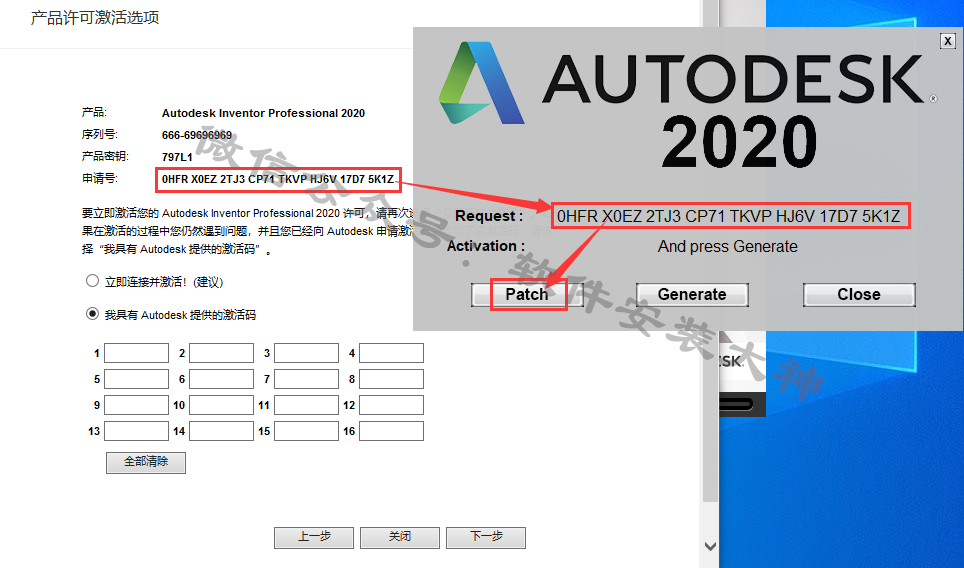
Task: Click activation code field 8
Action: pyautogui.click(x=391, y=379)
